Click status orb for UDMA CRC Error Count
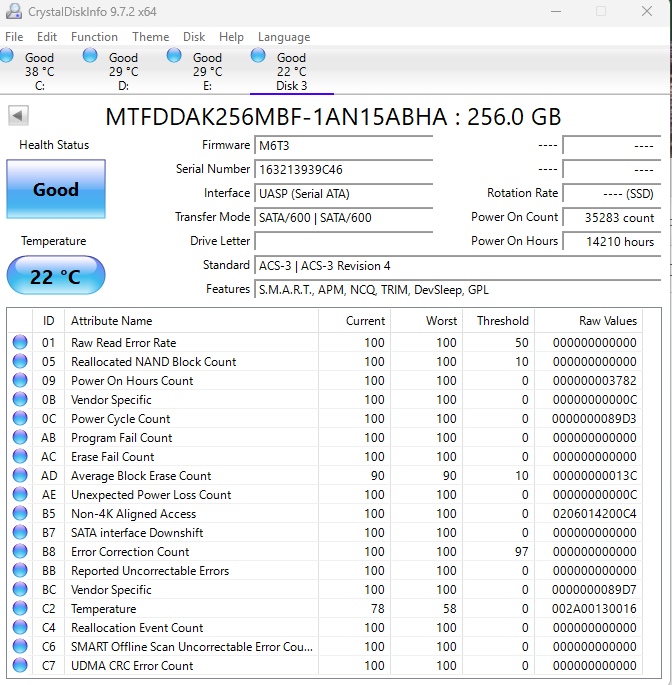Image resolution: width=672 pixels, height=685 pixels. (x=20, y=665)
